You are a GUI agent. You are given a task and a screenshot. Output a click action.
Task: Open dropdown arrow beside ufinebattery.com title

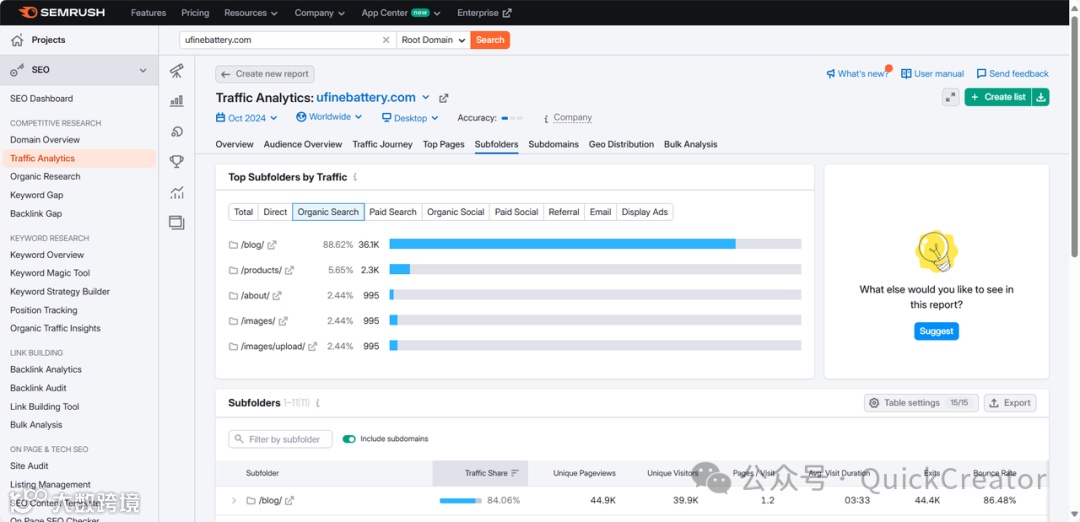[x=426, y=98]
